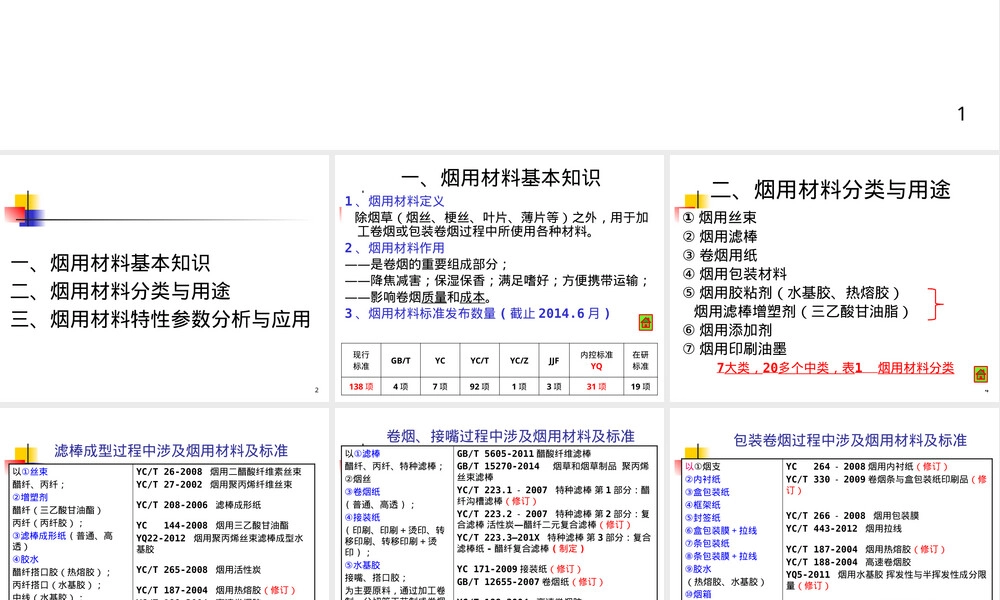Click list item ⑦ 烟用印刷油墨

(x=734, y=349)
